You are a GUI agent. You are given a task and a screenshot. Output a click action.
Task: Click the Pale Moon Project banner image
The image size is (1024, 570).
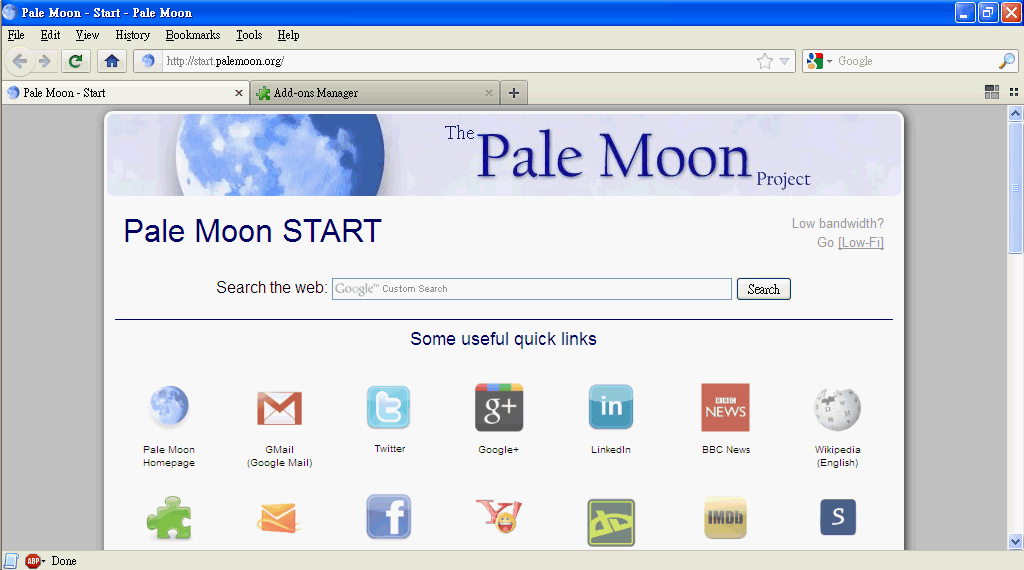coord(504,155)
